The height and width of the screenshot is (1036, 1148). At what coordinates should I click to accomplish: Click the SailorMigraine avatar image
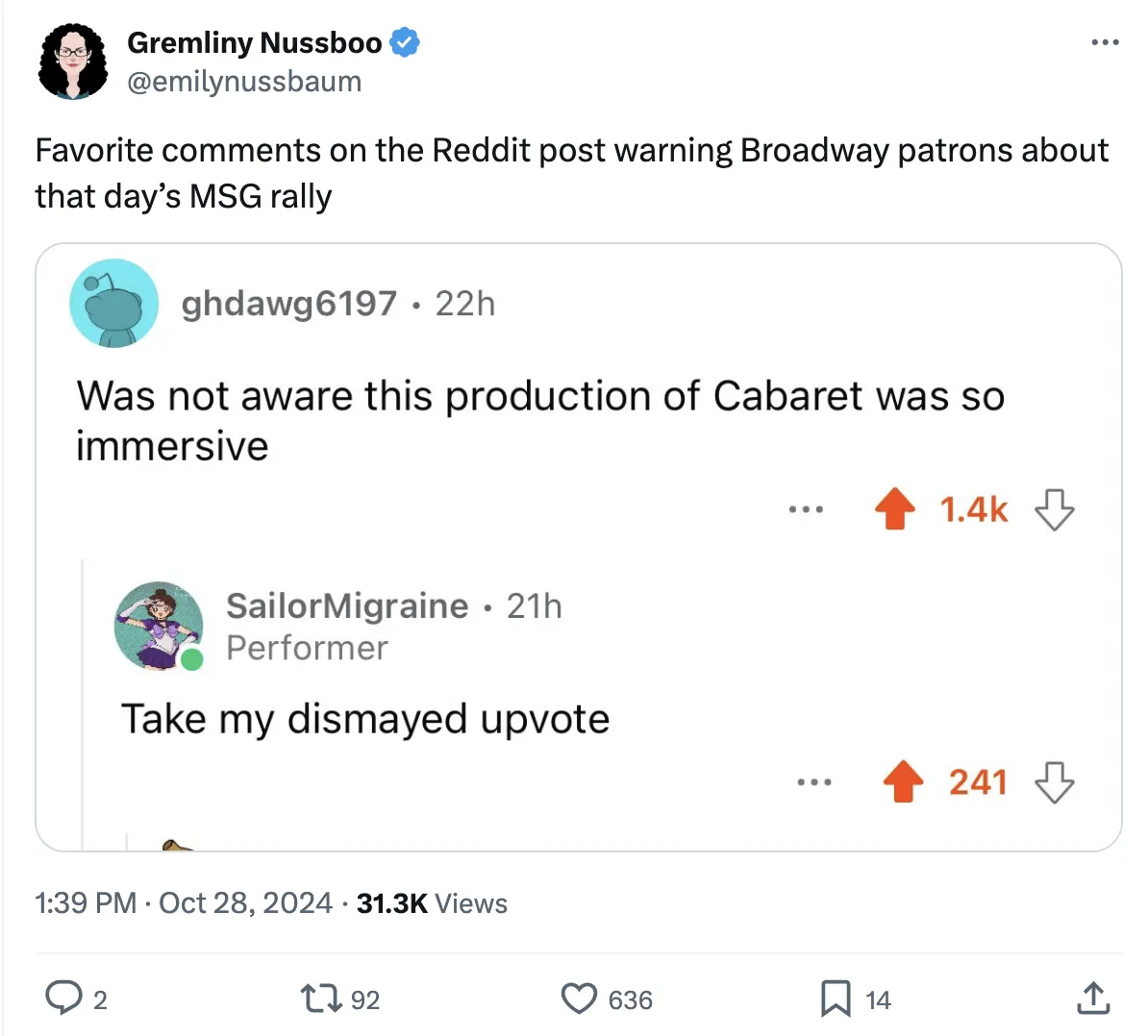click(158, 626)
